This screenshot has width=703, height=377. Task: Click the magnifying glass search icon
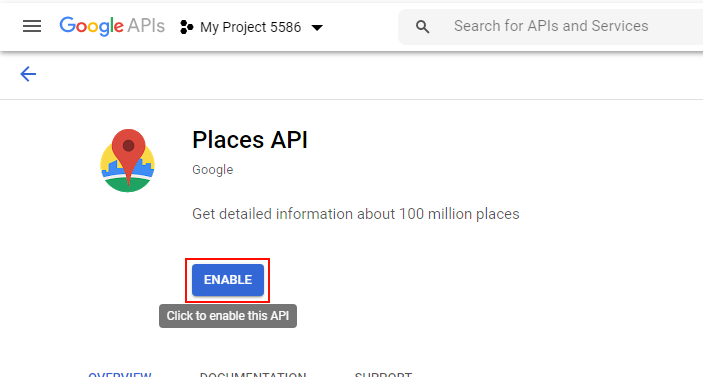click(422, 27)
